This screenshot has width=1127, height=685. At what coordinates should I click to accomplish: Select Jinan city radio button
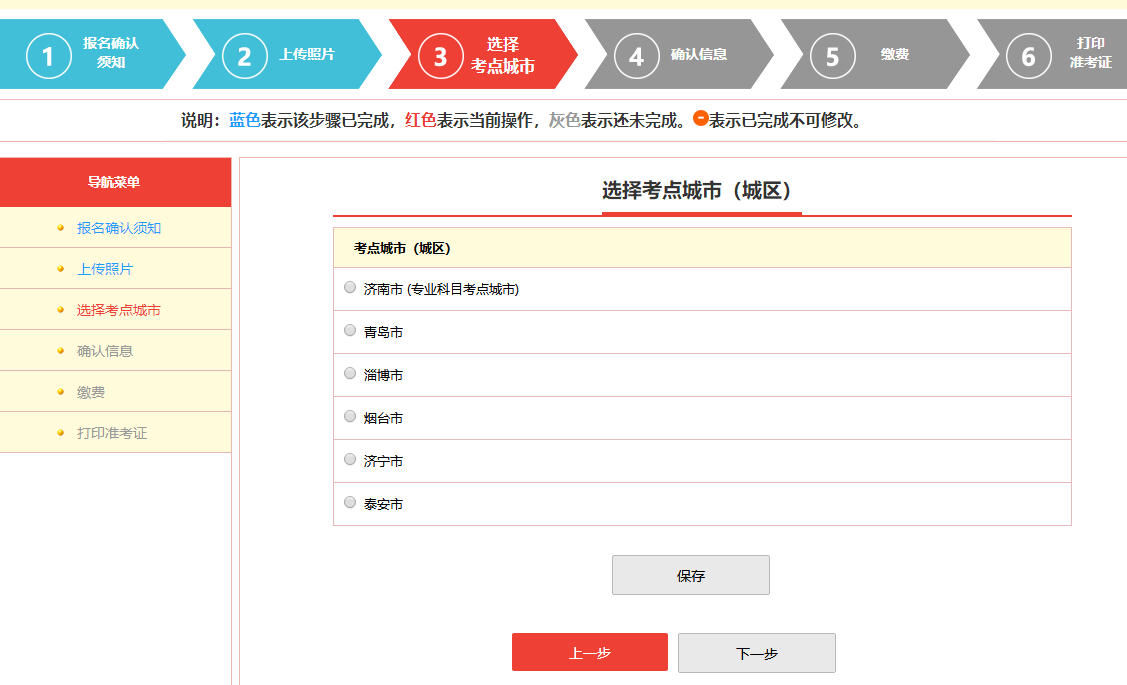pos(350,287)
